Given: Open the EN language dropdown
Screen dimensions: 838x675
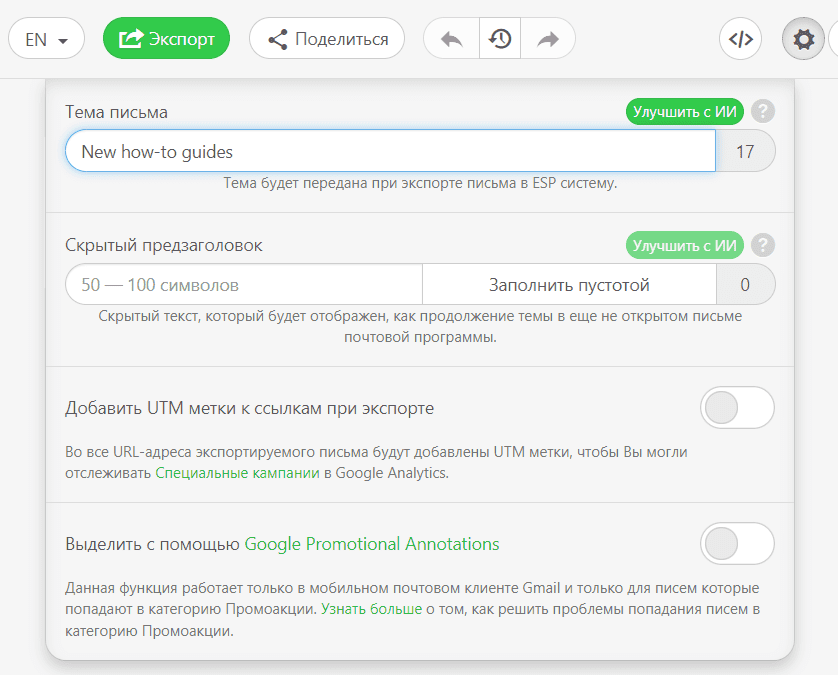Looking at the screenshot, I should 46,39.
